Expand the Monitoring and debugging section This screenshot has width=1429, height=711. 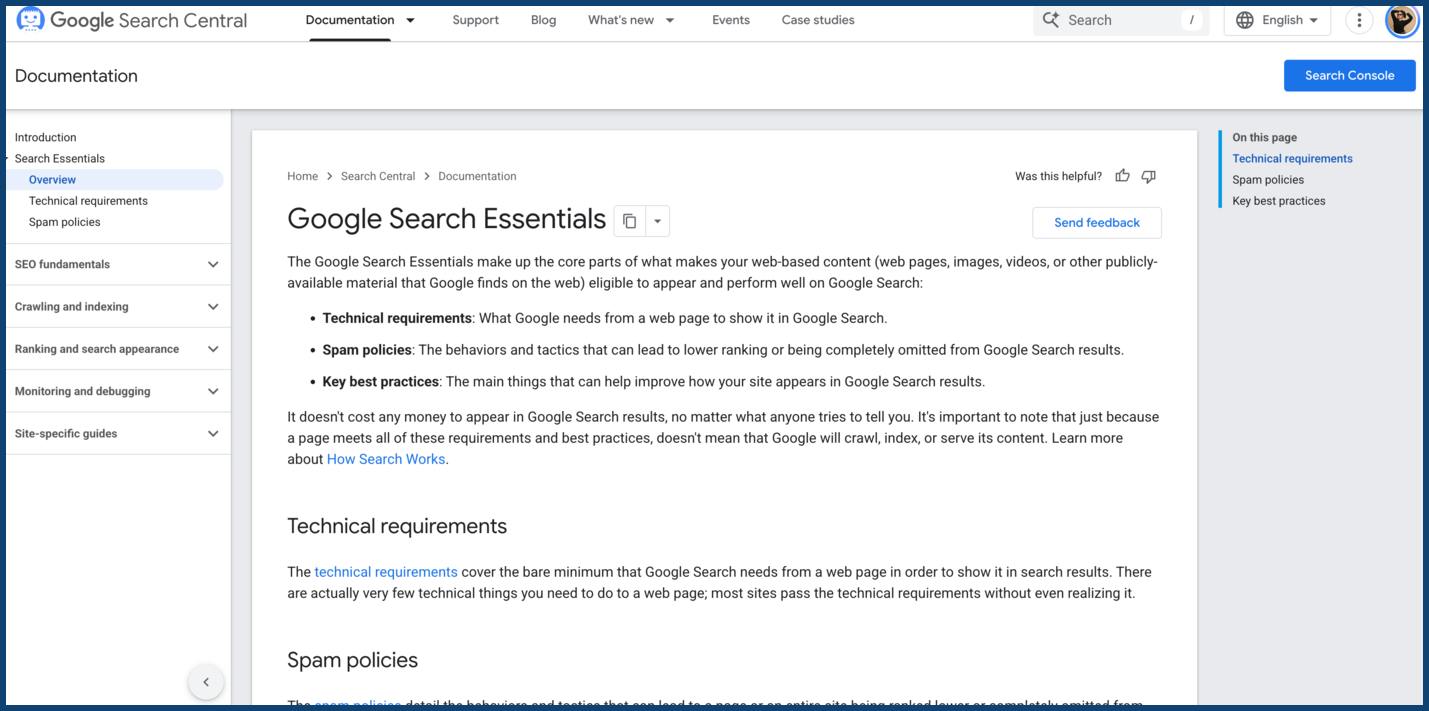click(118, 391)
